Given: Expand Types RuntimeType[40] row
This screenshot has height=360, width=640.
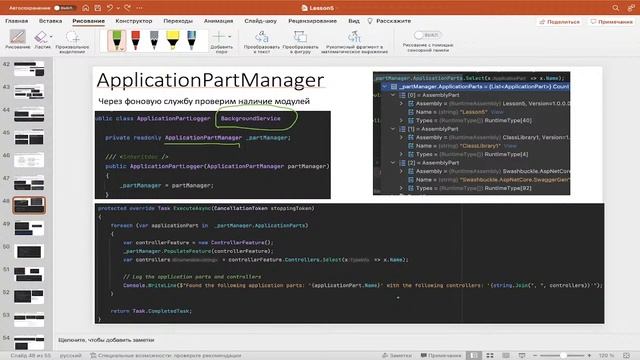Looking at the screenshot, I should point(402,120).
